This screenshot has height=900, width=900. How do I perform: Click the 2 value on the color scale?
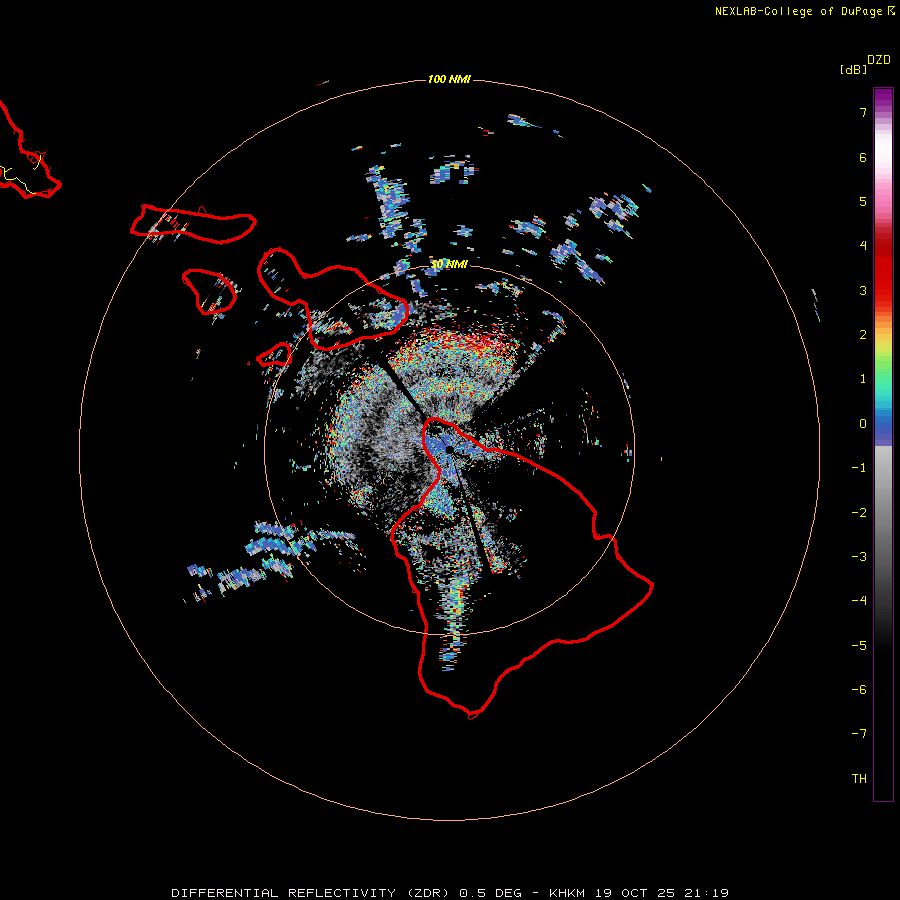[863, 335]
